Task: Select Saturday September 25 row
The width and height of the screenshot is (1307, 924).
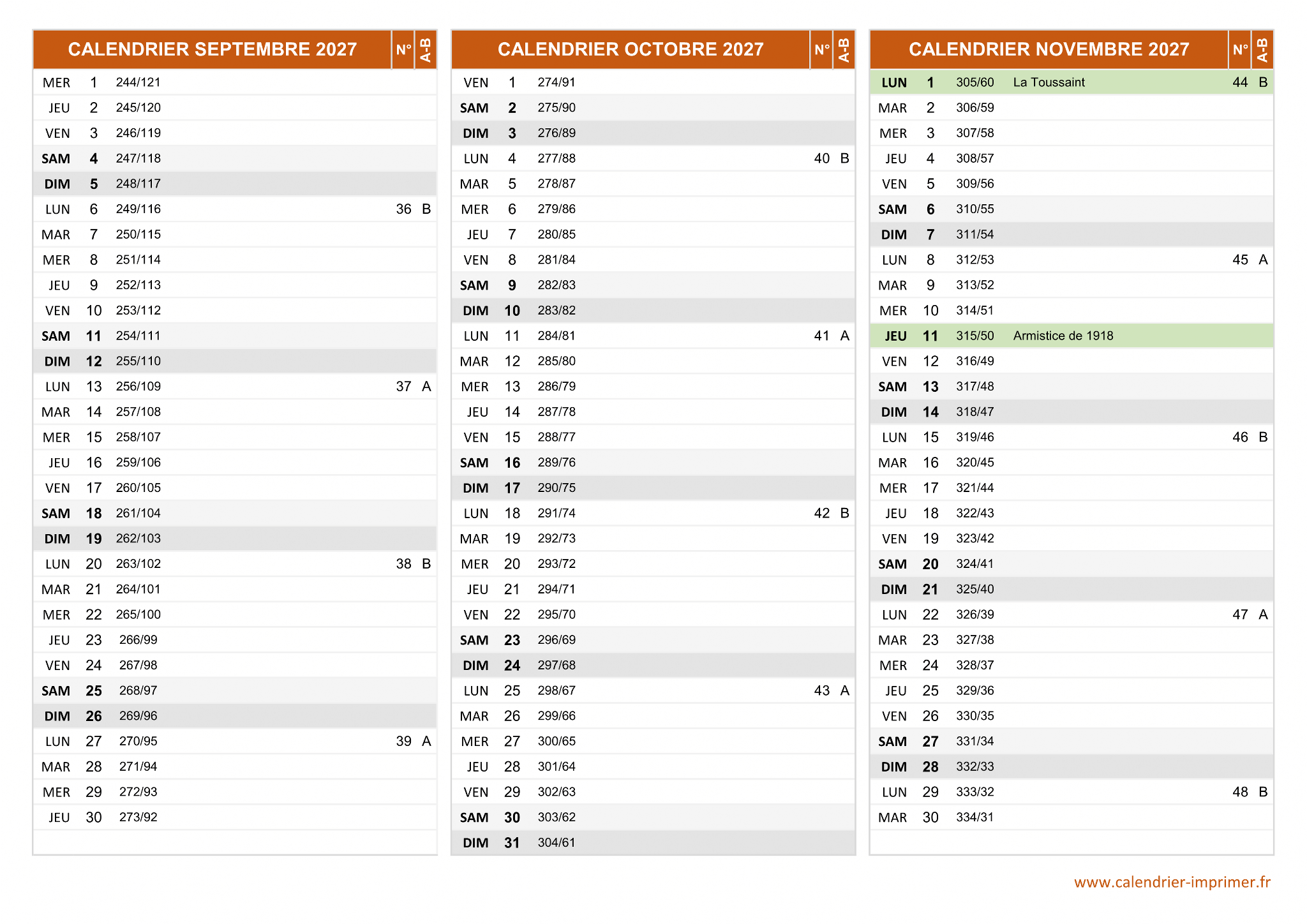Action: (x=234, y=690)
